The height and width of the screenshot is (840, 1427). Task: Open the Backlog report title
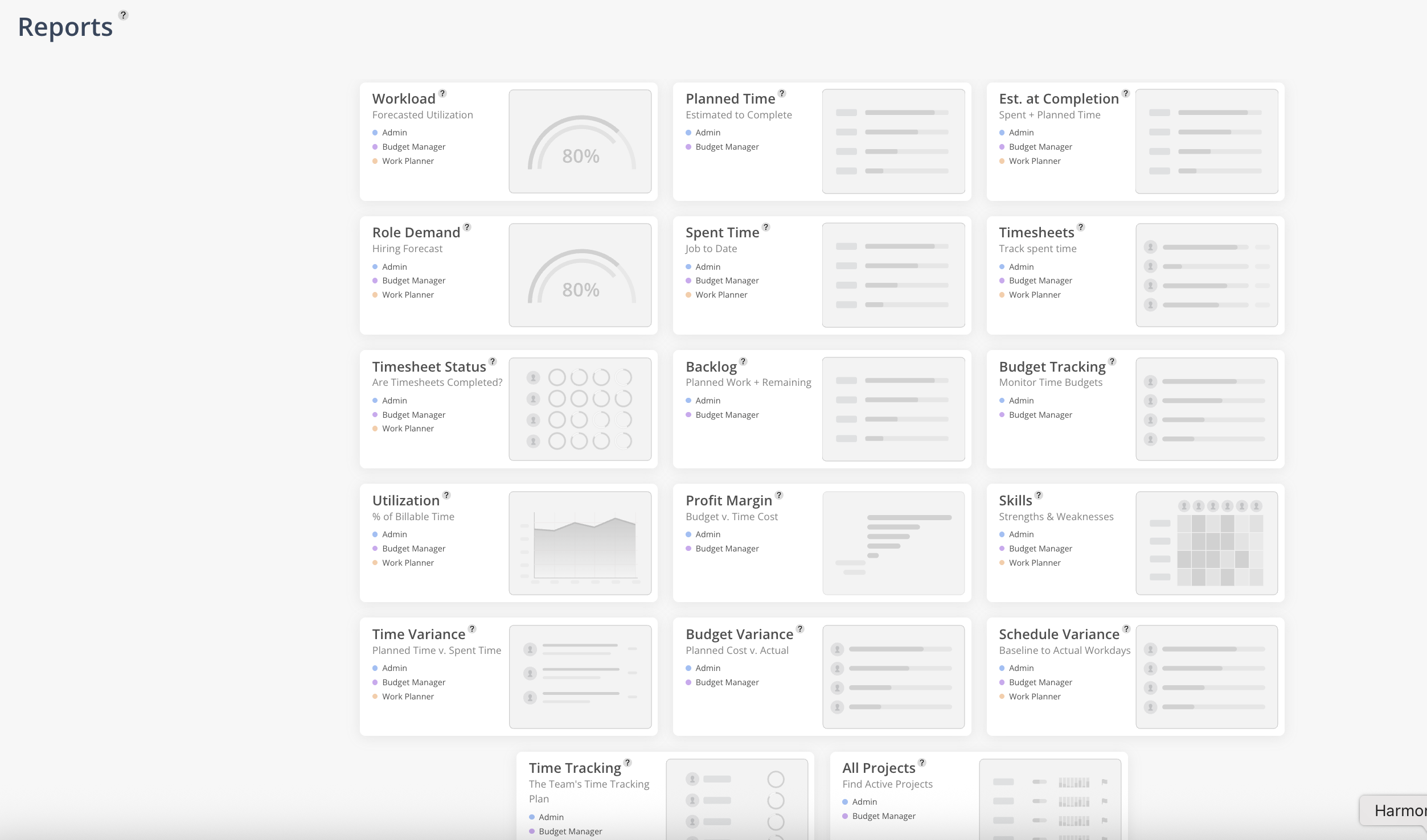[711, 367]
